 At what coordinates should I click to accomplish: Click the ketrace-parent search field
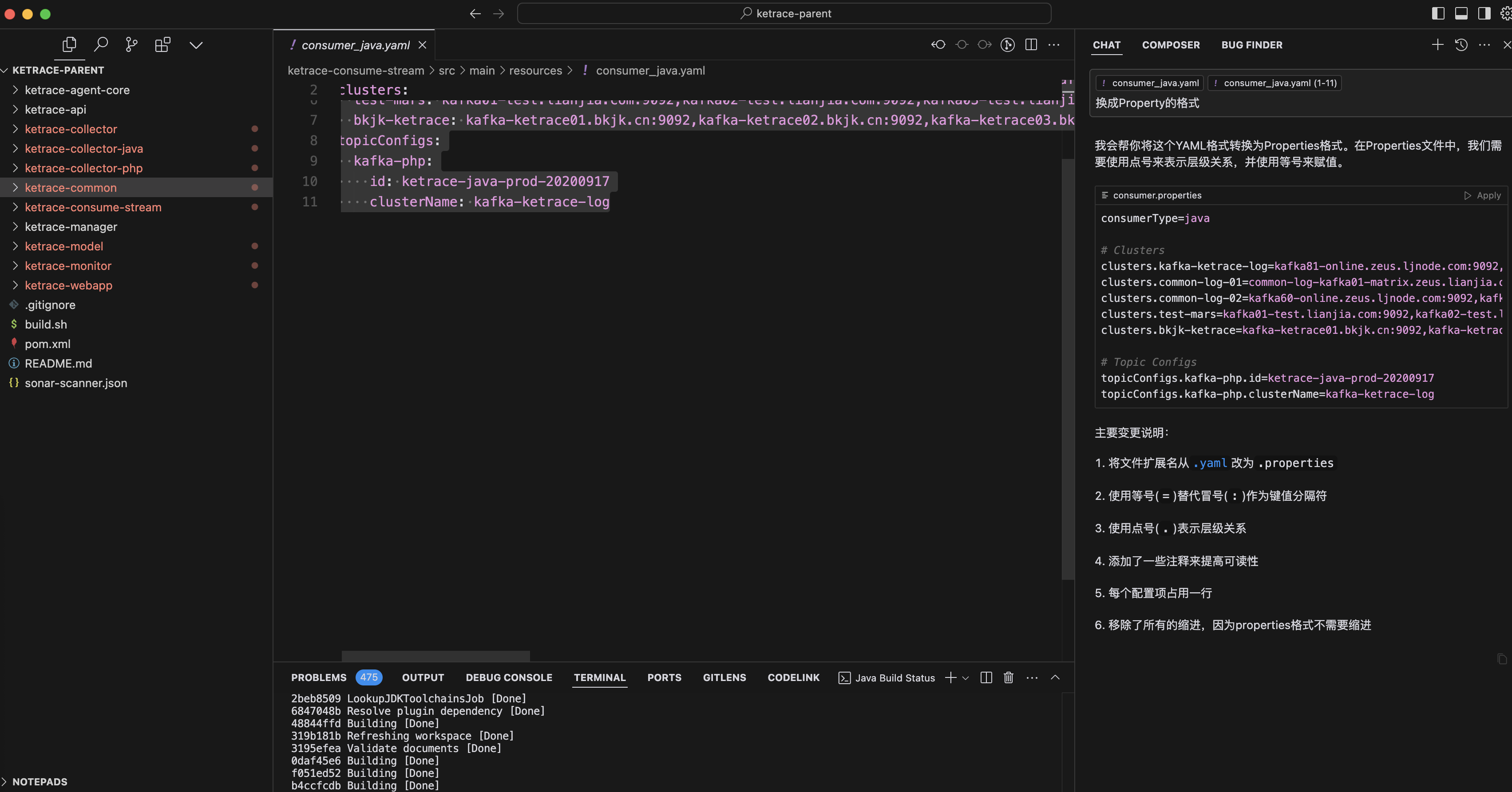784,13
